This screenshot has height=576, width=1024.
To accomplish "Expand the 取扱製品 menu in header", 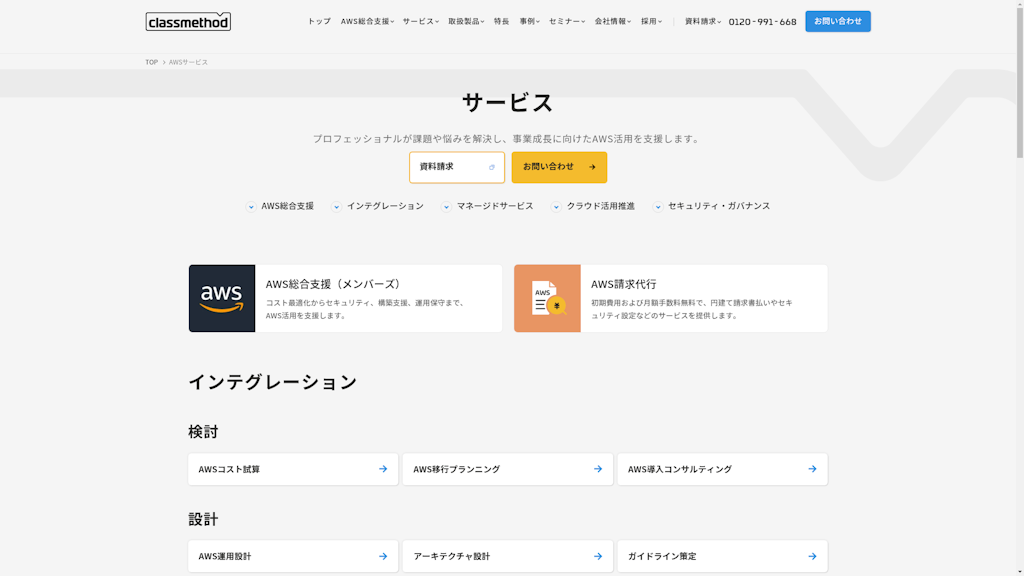I will (466, 21).
